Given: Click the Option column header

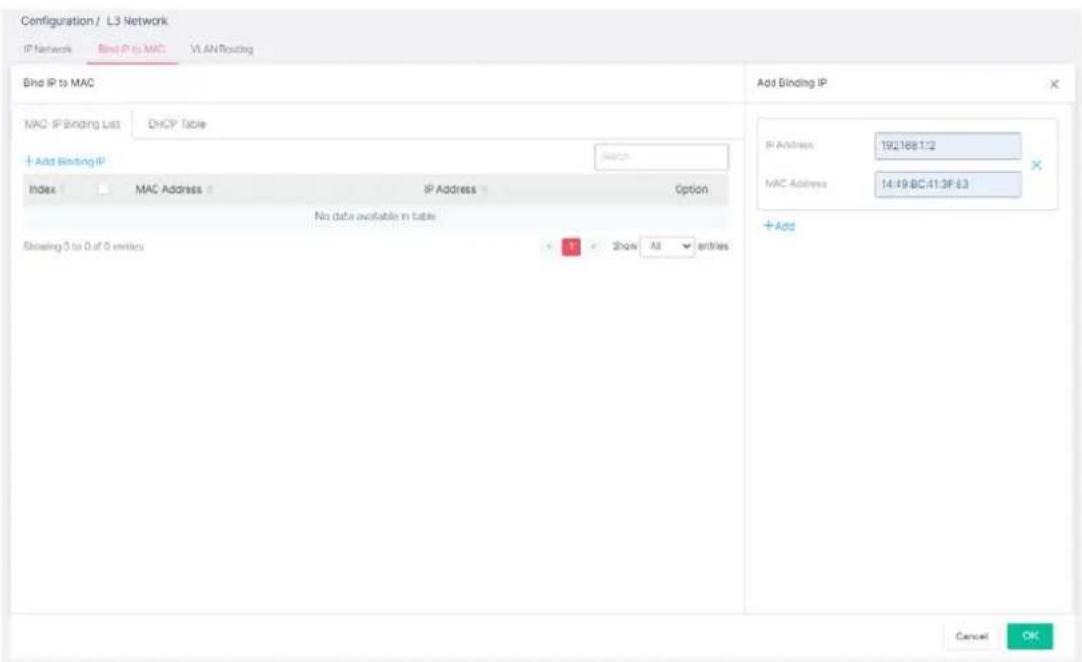Looking at the screenshot, I should point(691,189).
